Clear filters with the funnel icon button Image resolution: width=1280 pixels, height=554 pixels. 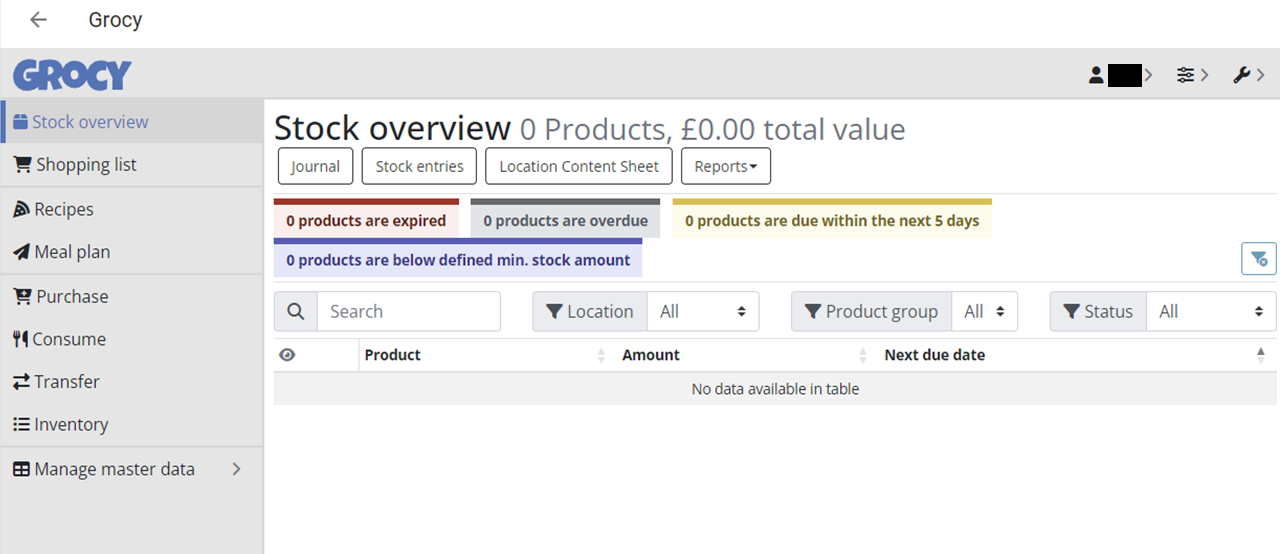1259,259
